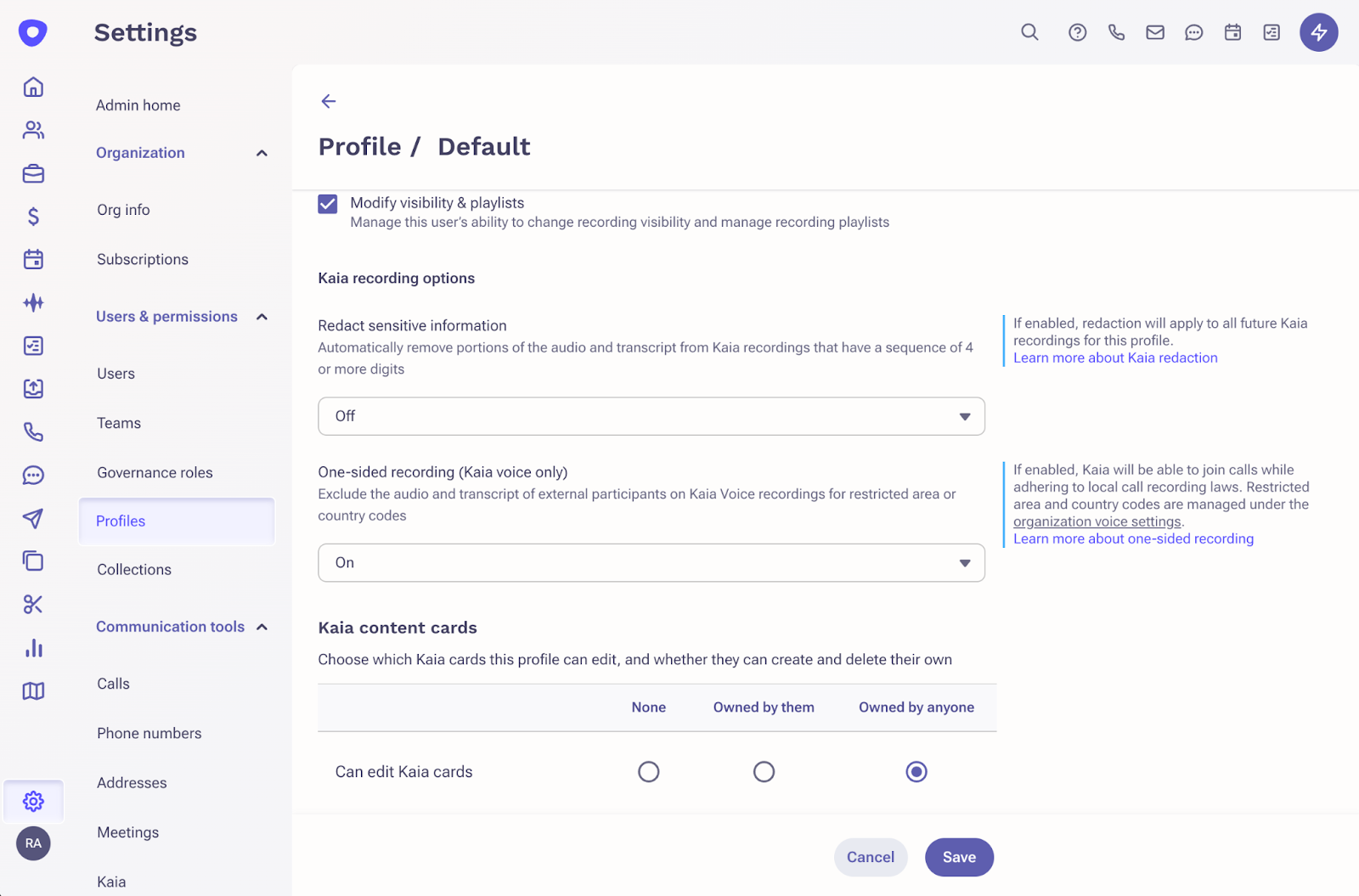The height and width of the screenshot is (896, 1359).
Task: Select Owned by them radio button
Action: [x=764, y=771]
